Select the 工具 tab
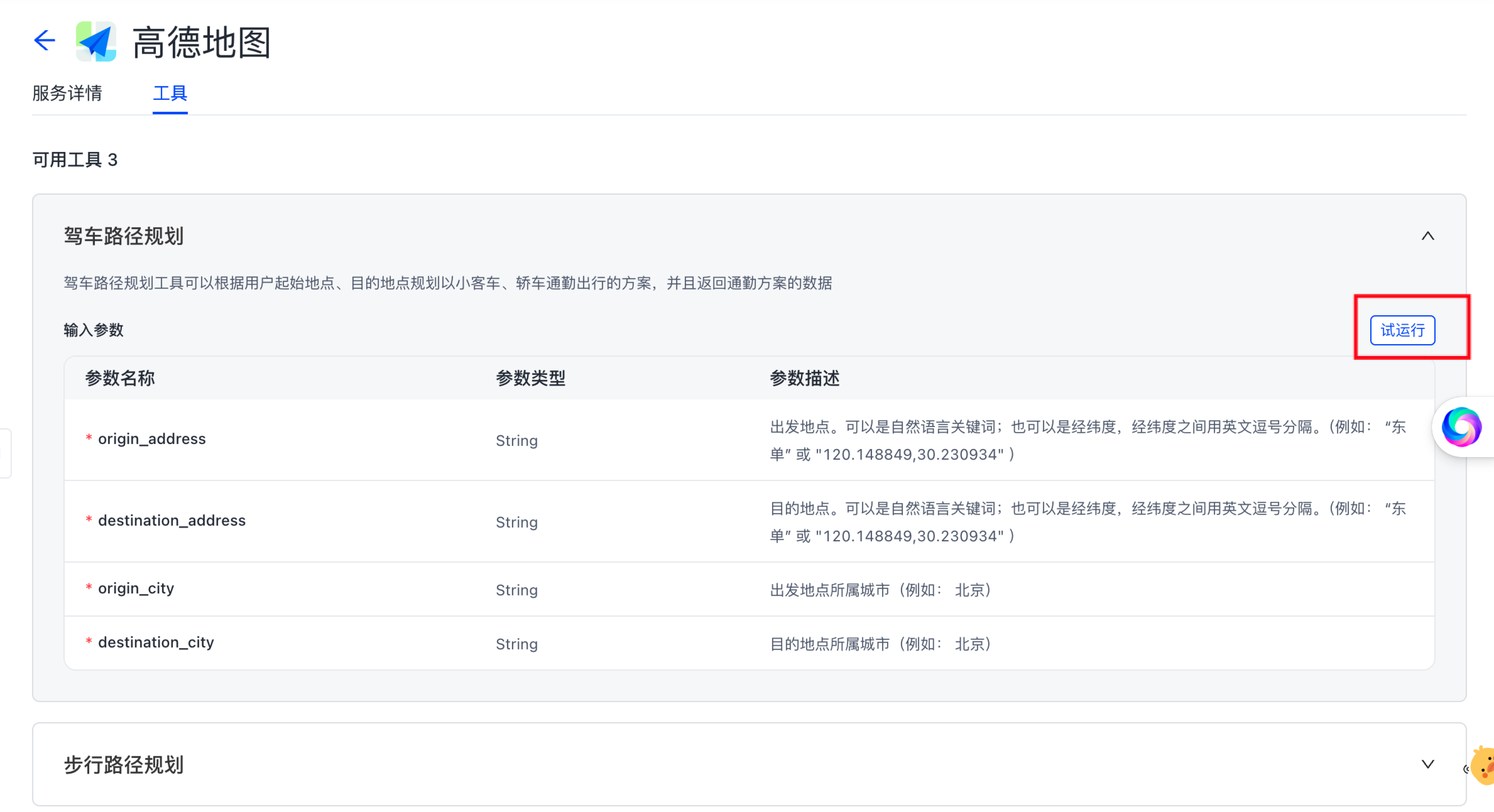This screenshot has height=812, width=1494. [170, 94]
